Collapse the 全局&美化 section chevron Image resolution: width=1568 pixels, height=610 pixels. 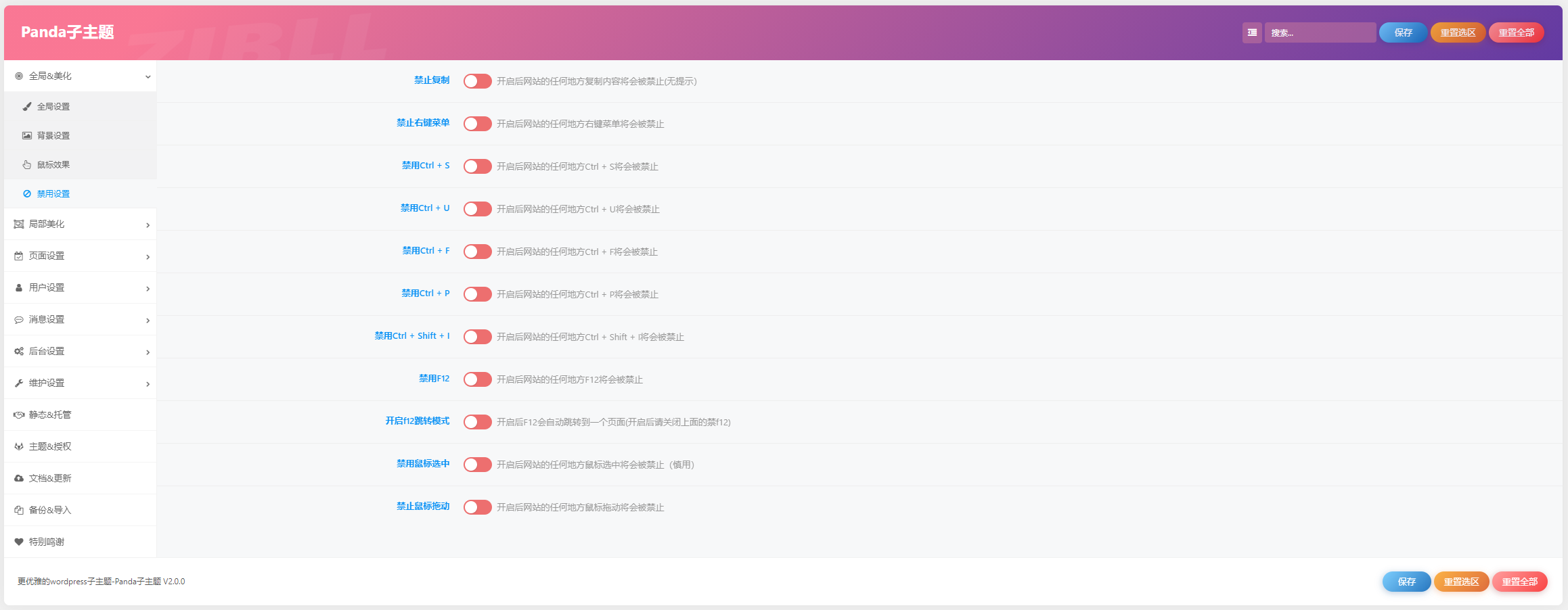[148, 77]
